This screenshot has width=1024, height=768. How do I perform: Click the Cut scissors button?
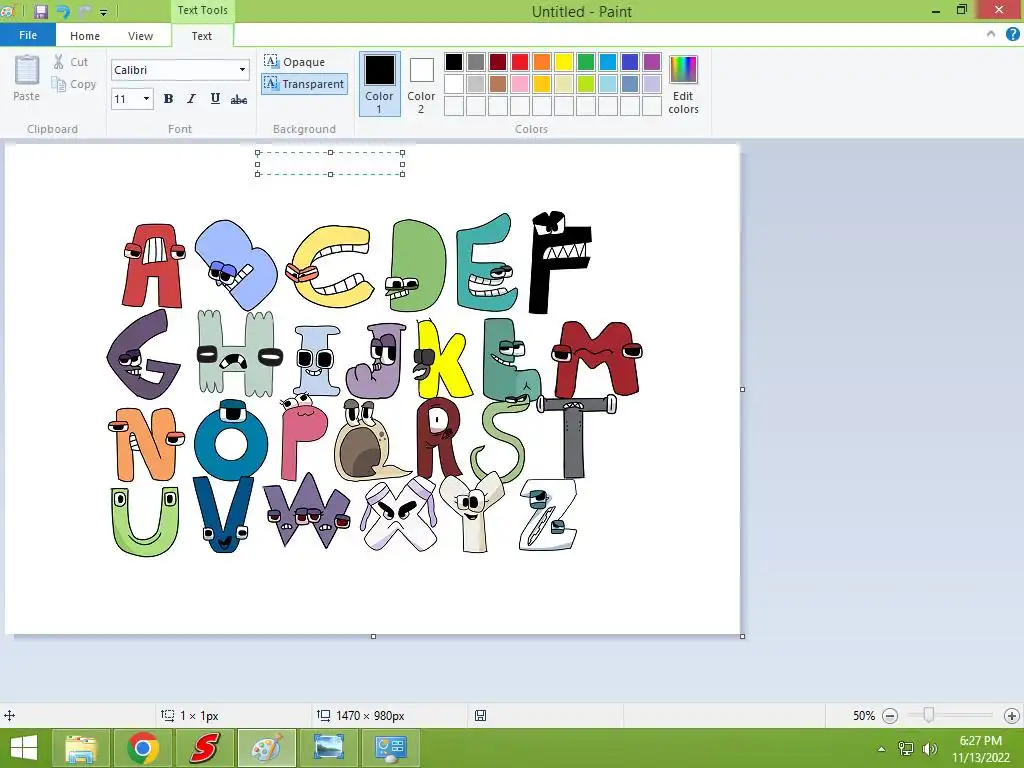click(x=71, y=62)
